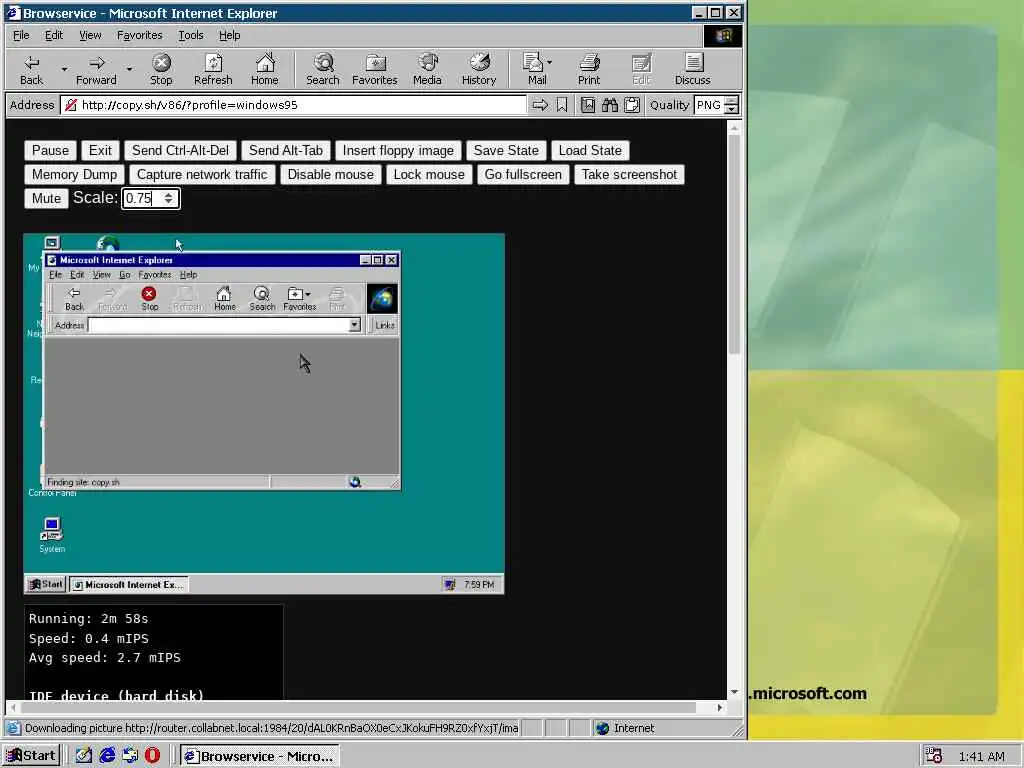Click the System desktop icon in Windows 95

(52, 535)
